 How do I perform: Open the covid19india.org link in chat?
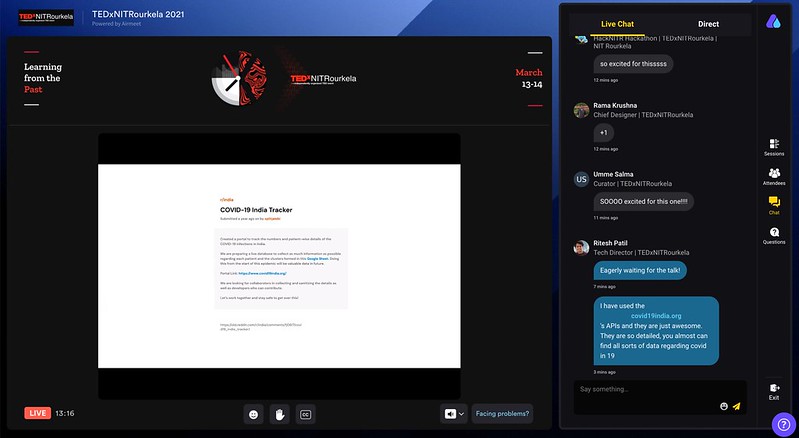[x=656, y=316]
